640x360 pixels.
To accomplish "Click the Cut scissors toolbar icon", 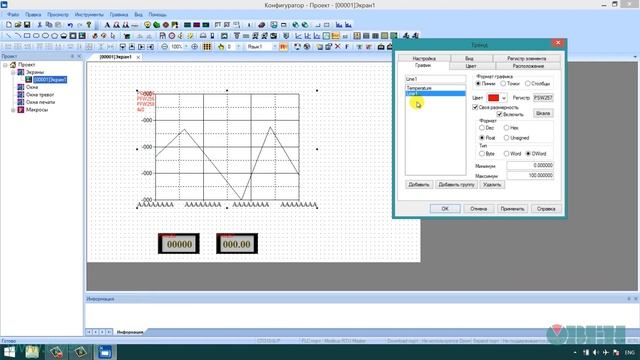I will pyautogui.click(x=40, y=25).
